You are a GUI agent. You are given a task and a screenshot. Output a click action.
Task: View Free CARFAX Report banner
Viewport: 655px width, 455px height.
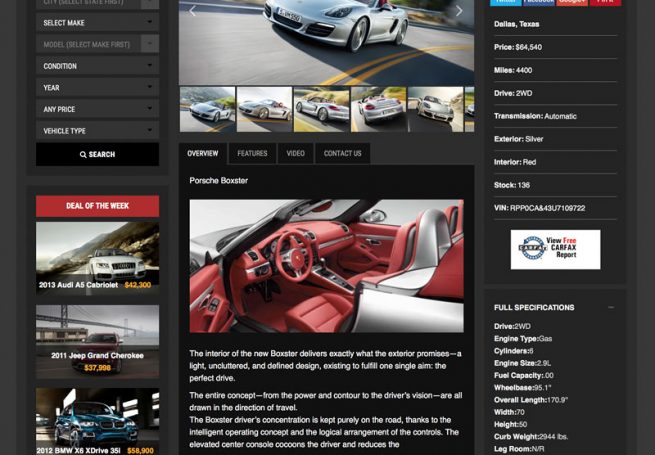(x=555, y=249)
